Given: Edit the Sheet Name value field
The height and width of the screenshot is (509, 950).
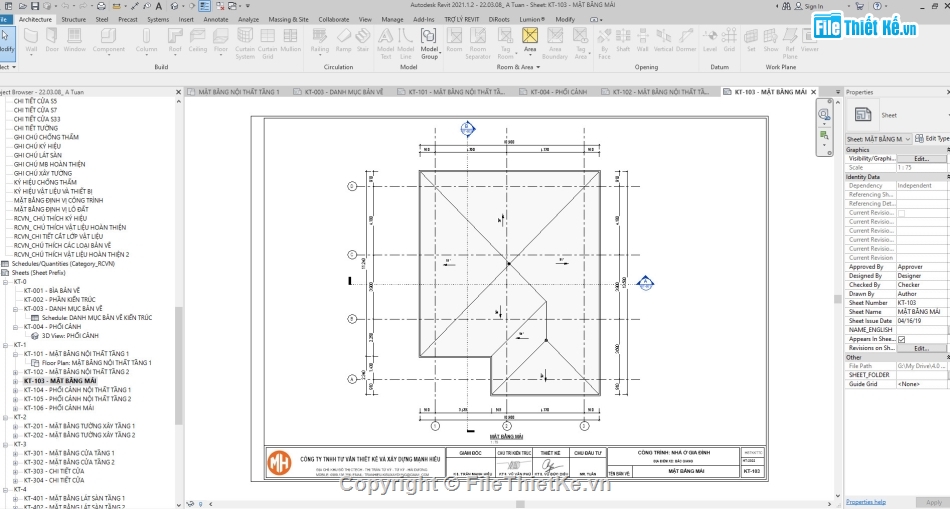Looking at the screenshot, I should click(x=922, y=312).
